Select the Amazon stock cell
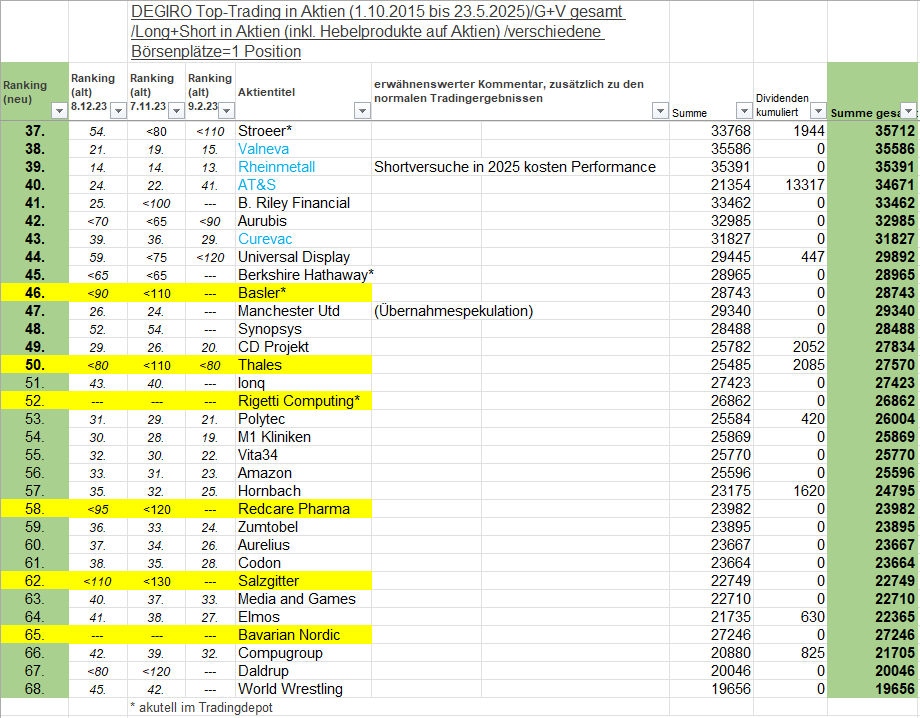This screenshot has width=920, height=718. point(303,473)
